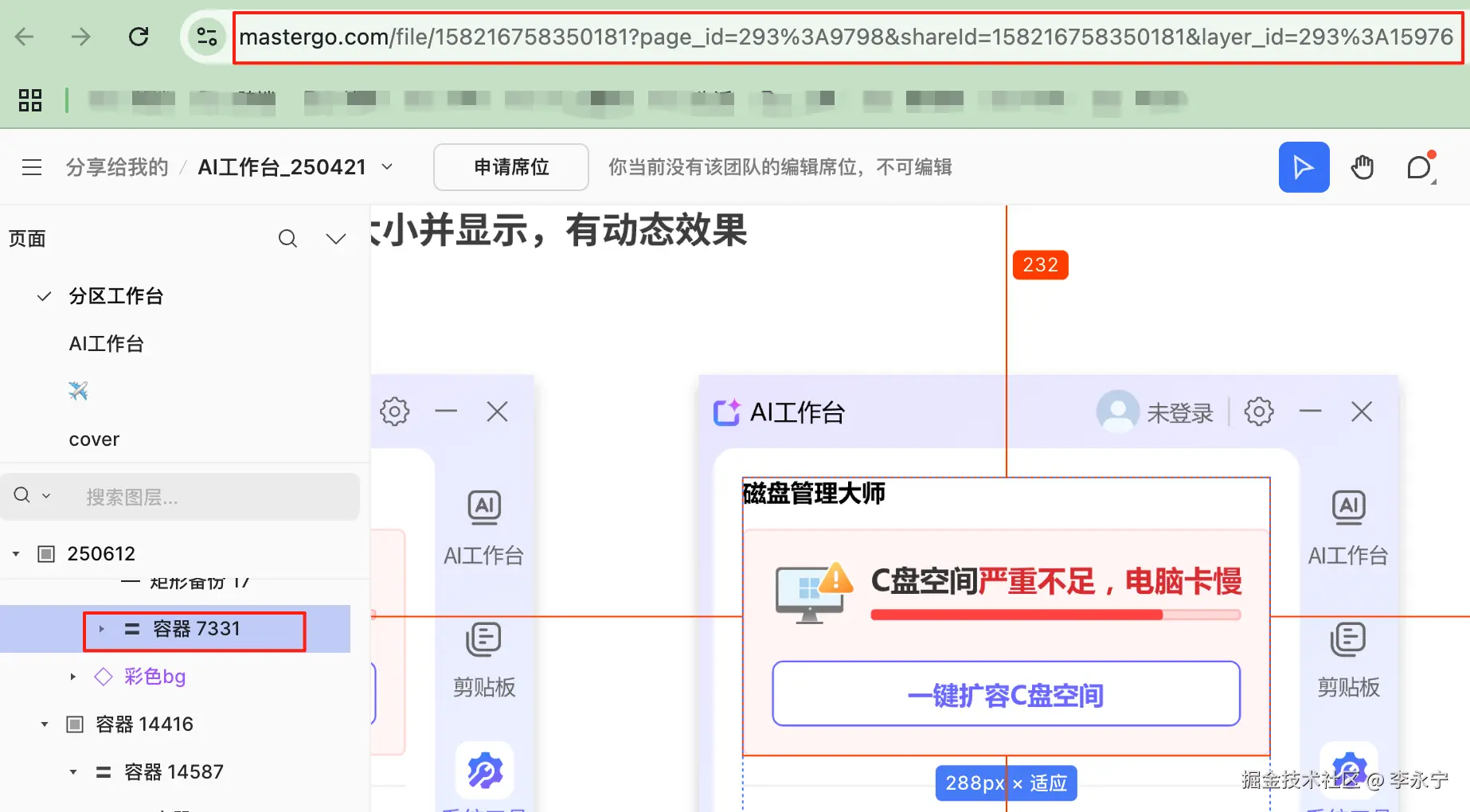
Task: Focus the 搜索图层 search field
Action: [x=180, y=497]
